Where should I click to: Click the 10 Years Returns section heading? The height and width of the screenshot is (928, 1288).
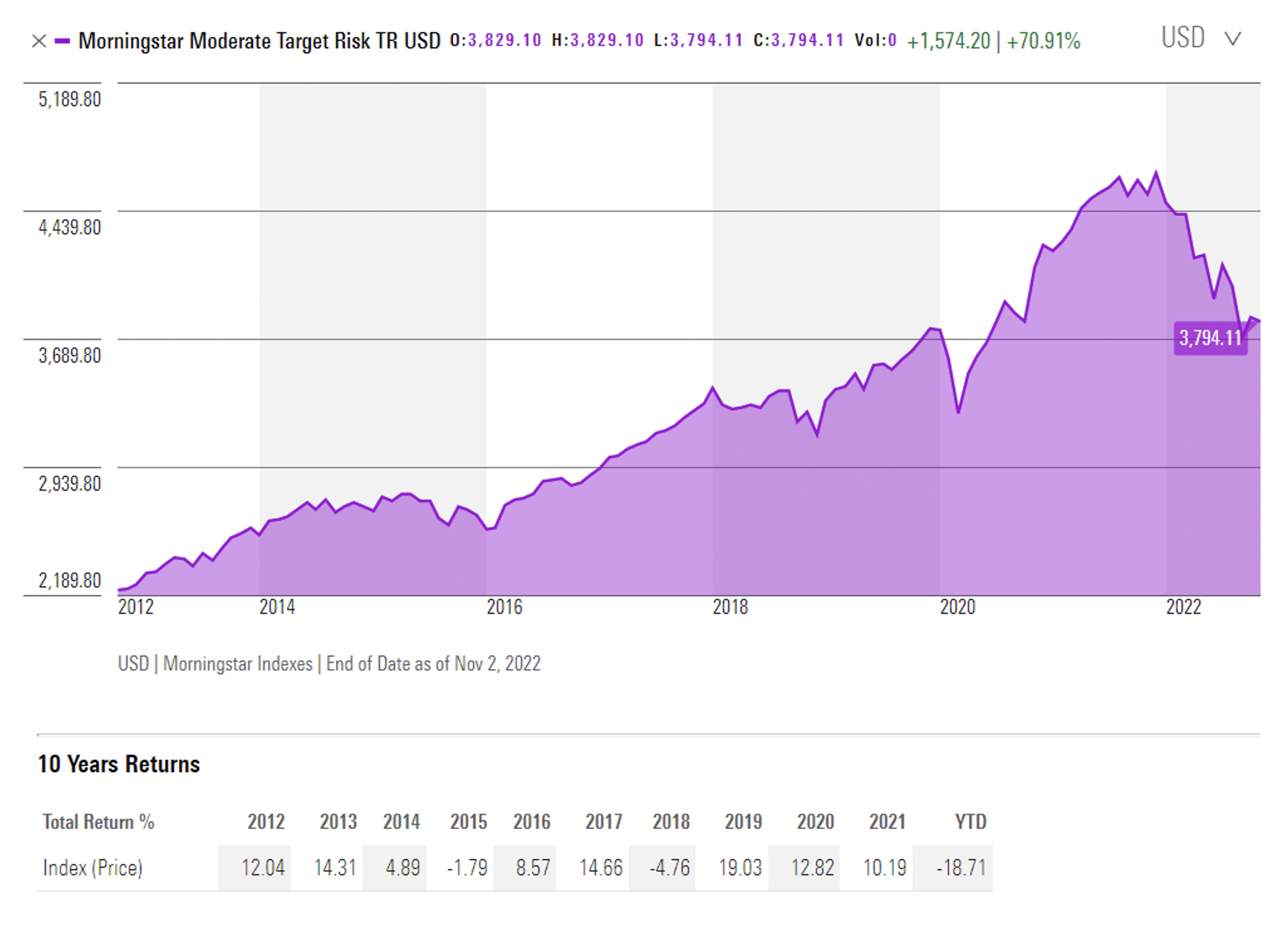click(x=119, y=765)
